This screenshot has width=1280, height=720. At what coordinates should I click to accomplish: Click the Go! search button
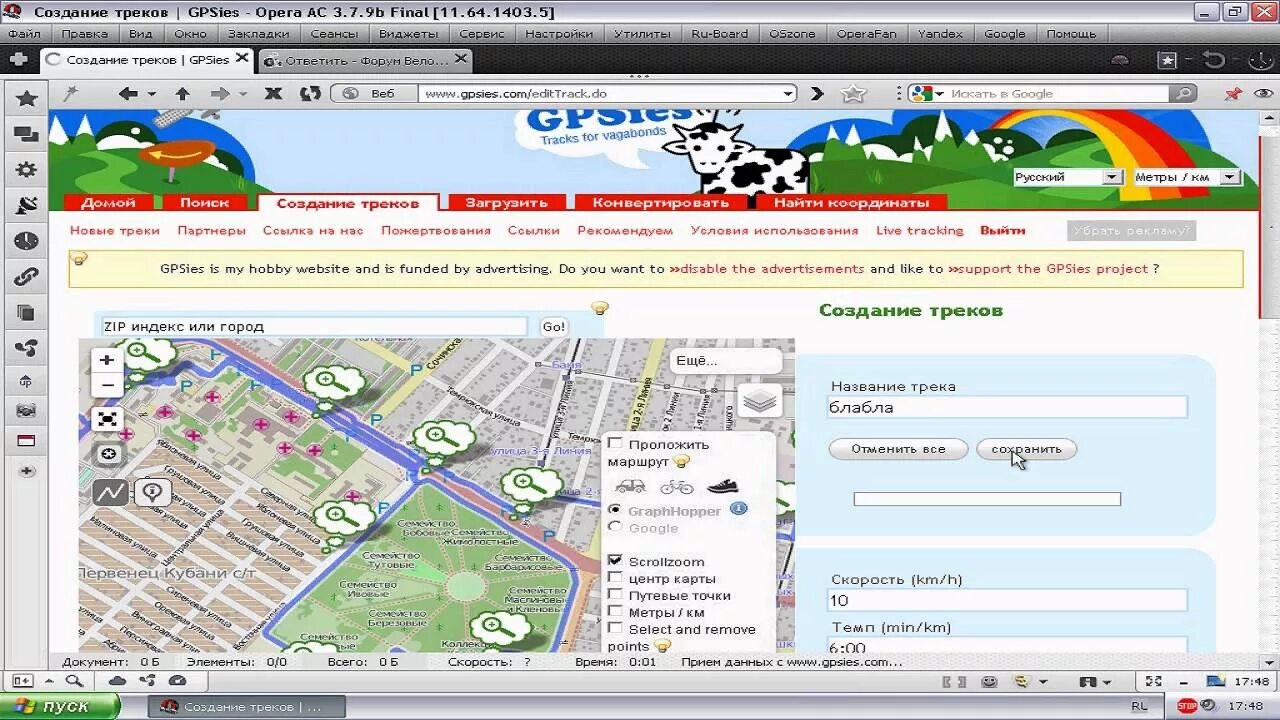pyautogui.click(x=553, y=326)
